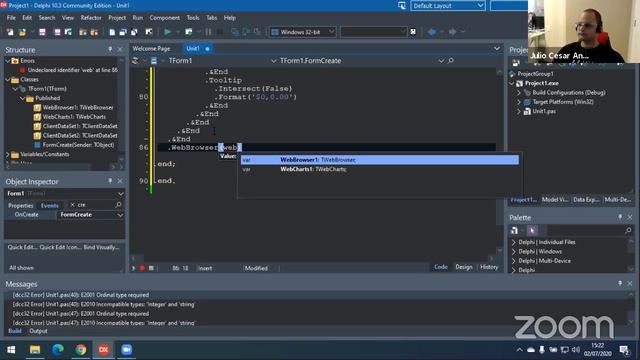Collapse the Classes node in Structure
Screen dimensions: 640x360
click(x=8, y=79)
